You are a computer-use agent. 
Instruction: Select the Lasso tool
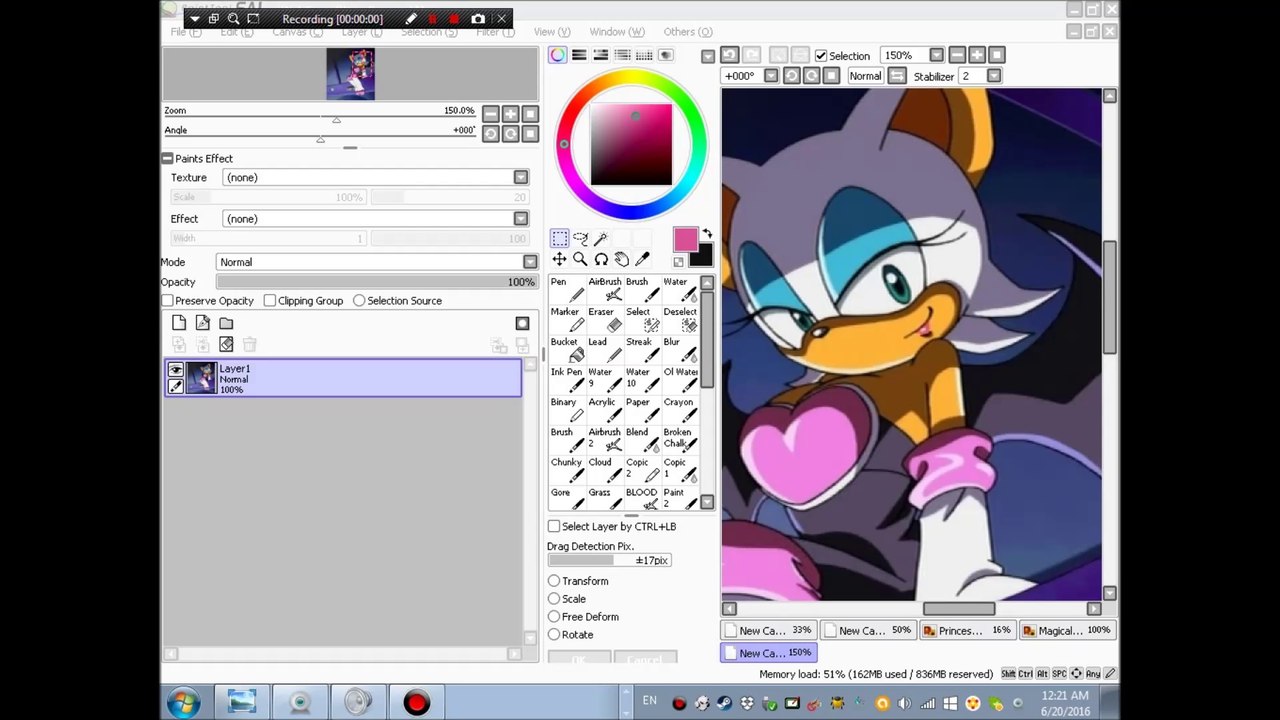[580, 238]
